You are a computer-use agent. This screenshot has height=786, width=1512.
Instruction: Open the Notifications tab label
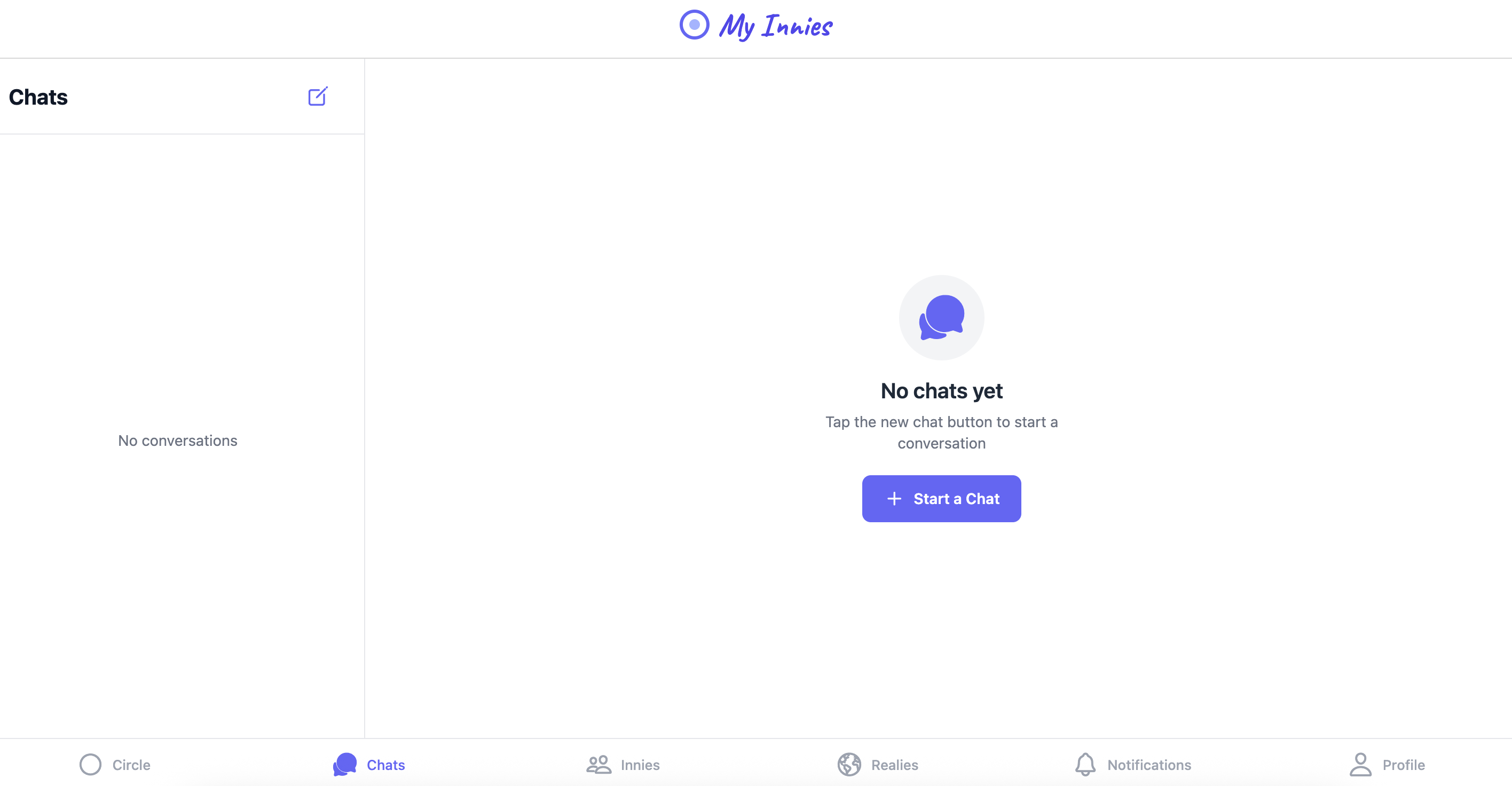click(1149, 765)
